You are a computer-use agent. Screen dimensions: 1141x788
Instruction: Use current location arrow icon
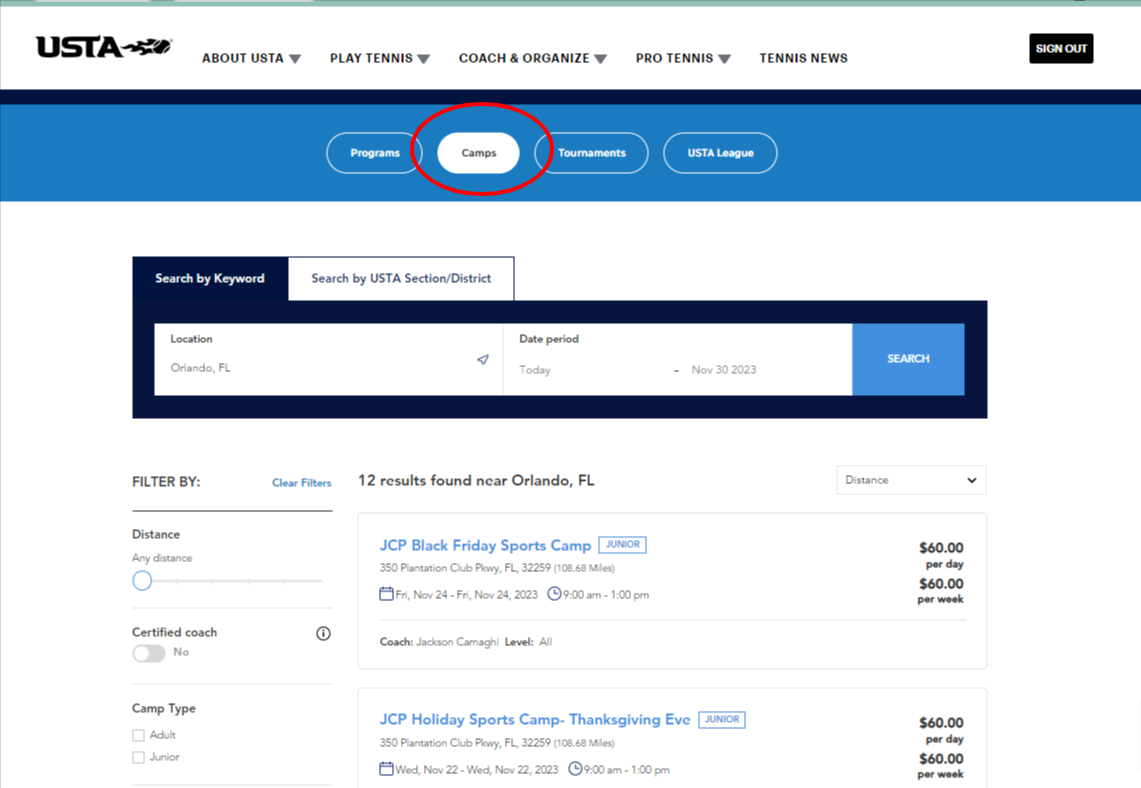point(482,359)
